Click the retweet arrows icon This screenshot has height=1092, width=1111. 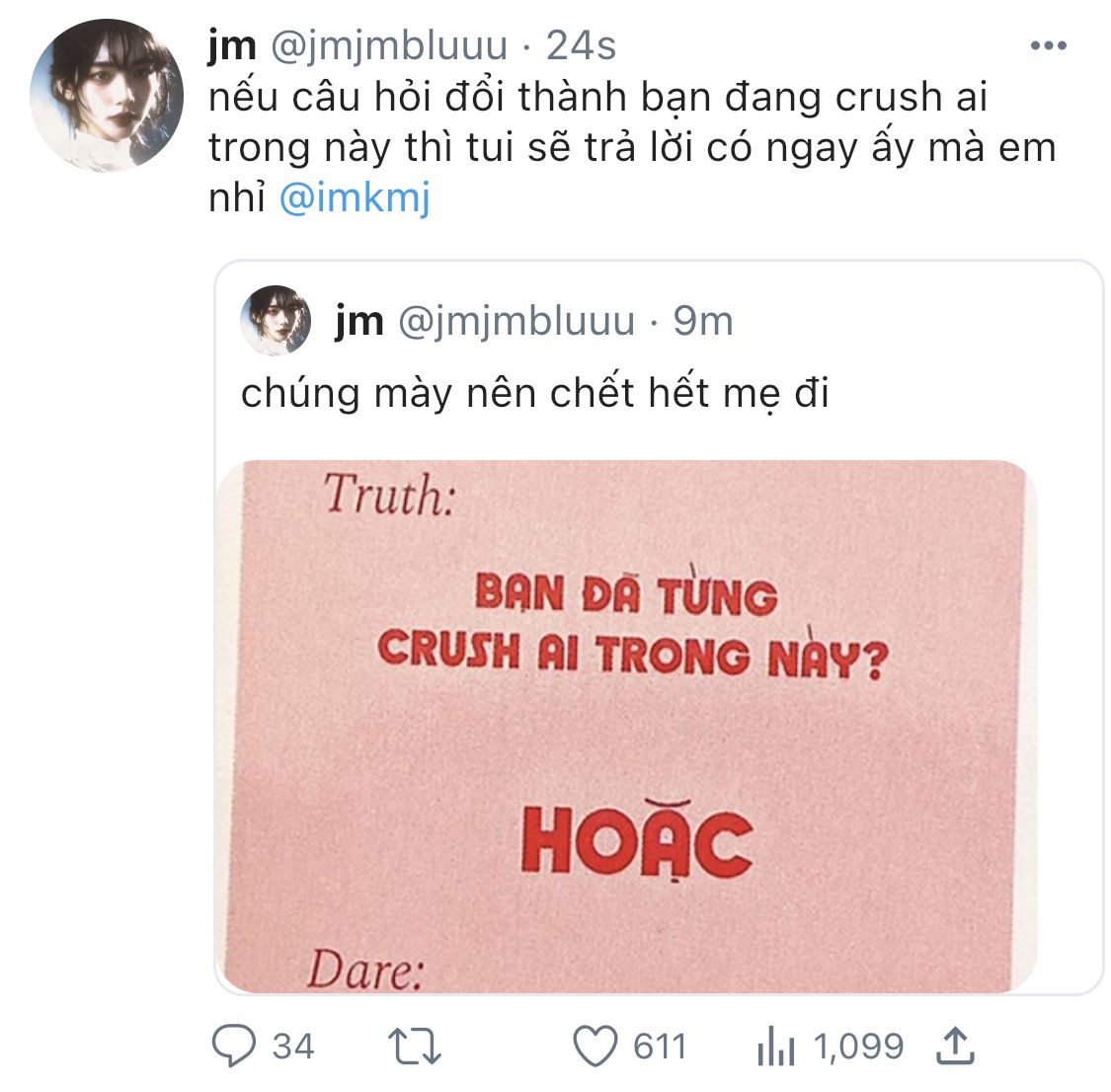pyautogui.click(x=415, y=1047)
